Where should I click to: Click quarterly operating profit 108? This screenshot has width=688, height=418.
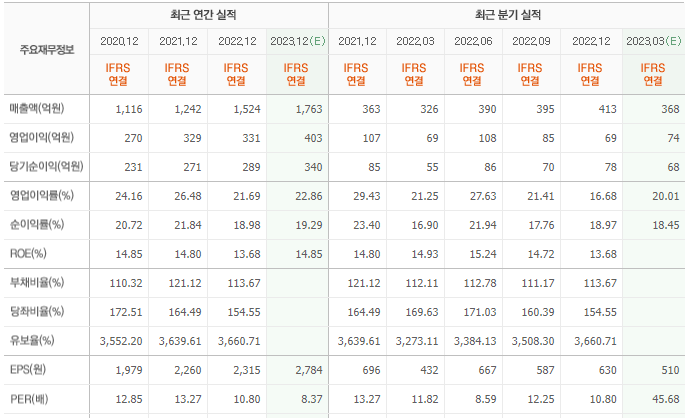click(x=487, y=138)
